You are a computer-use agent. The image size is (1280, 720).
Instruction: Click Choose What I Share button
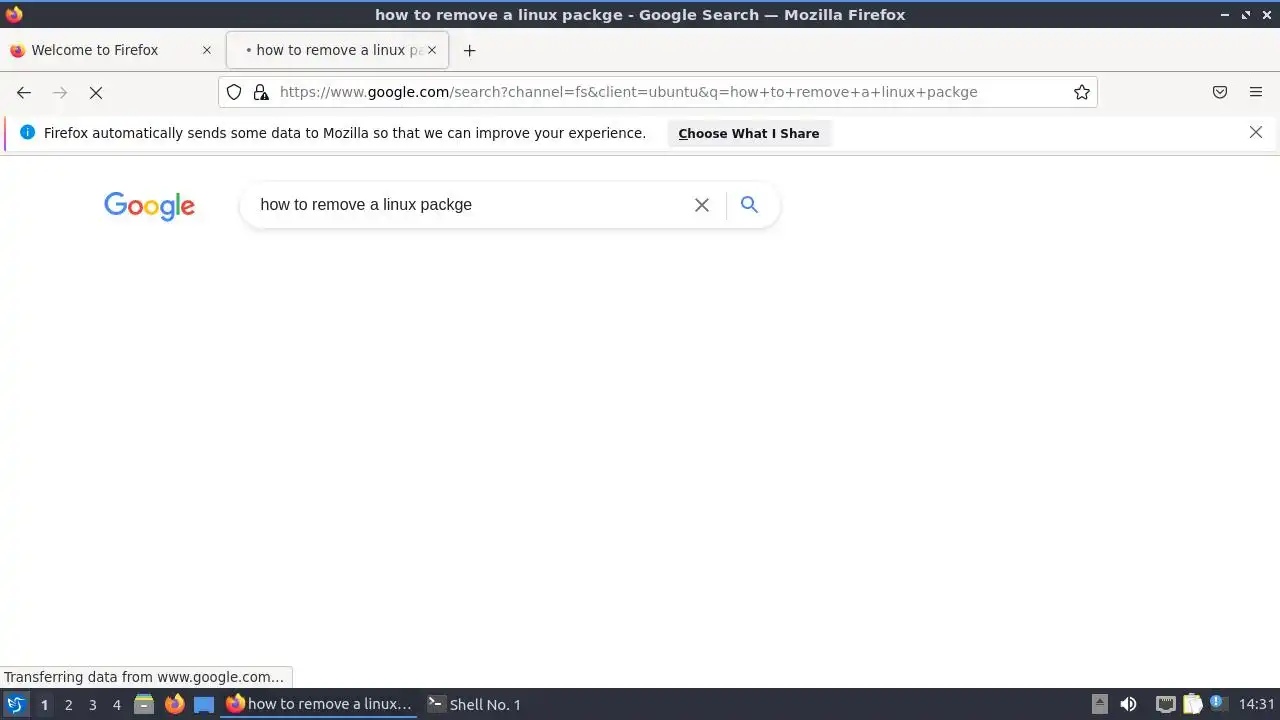pos(749,133)
